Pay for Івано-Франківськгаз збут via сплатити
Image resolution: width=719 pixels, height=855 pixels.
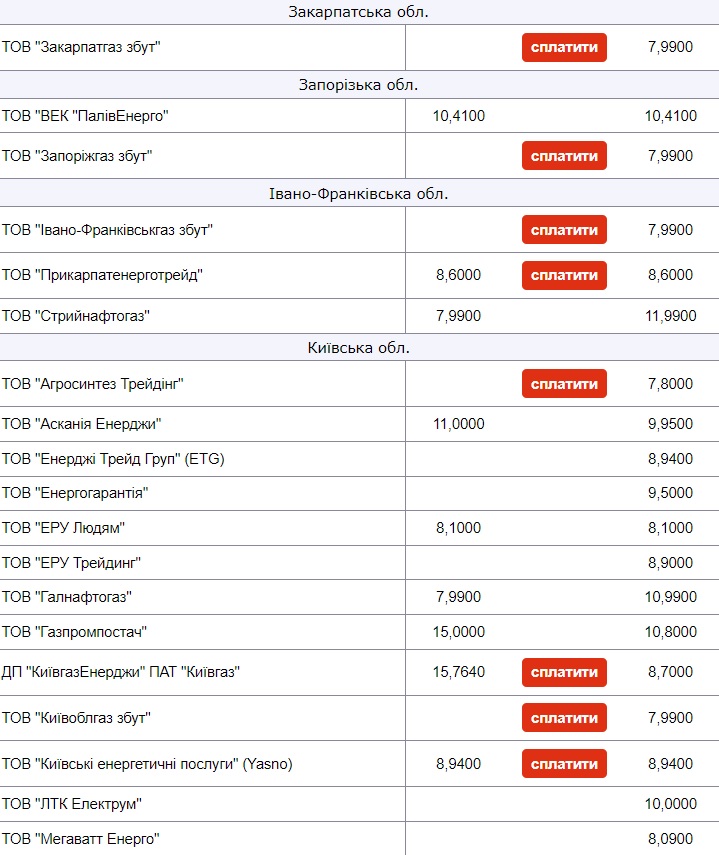coord(564,230)
